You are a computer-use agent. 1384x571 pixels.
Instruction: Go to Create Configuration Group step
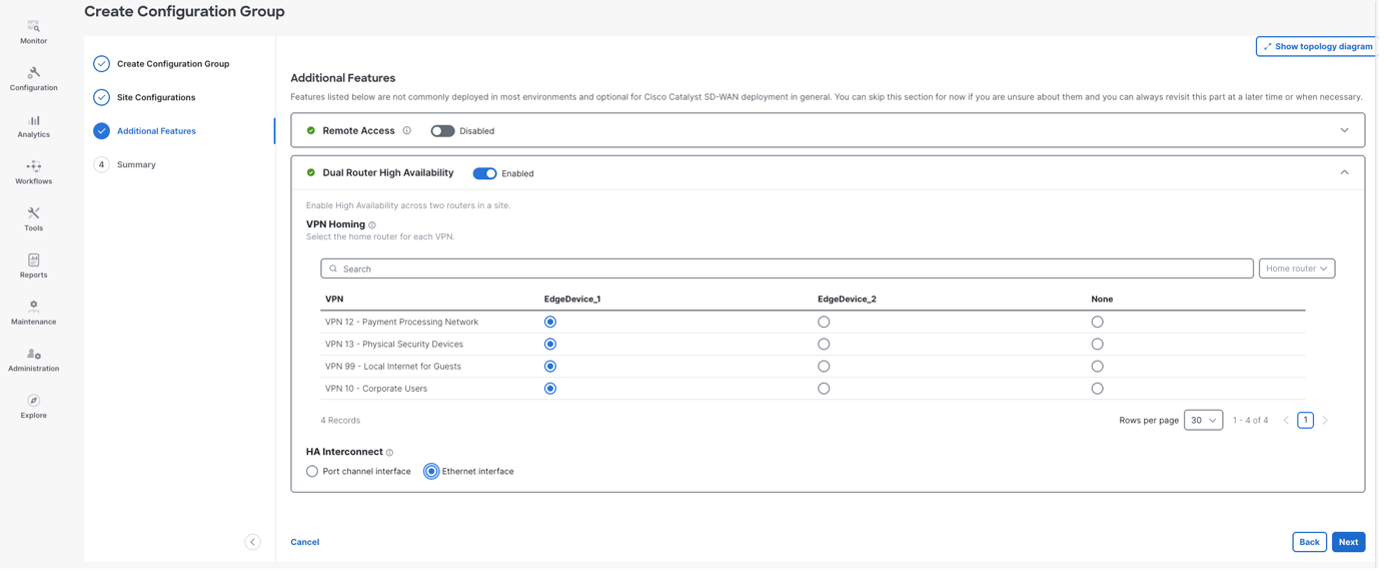tap(173, 64)
